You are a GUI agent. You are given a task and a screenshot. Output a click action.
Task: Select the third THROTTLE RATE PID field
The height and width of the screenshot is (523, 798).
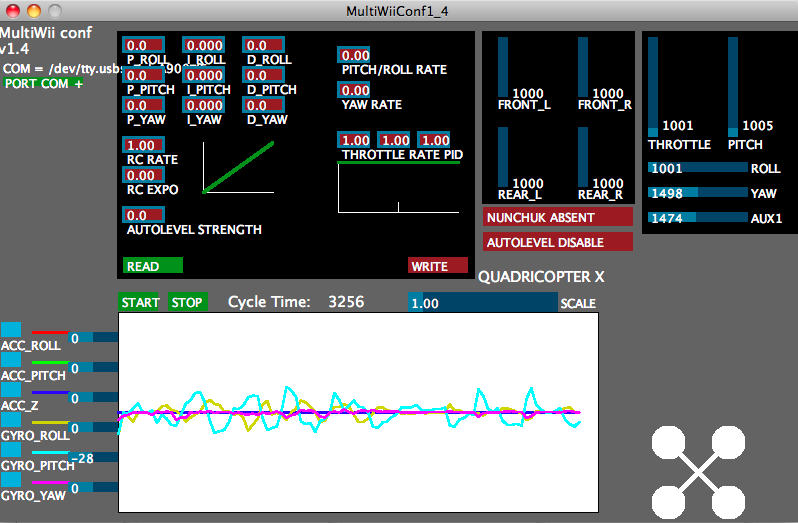434,140
